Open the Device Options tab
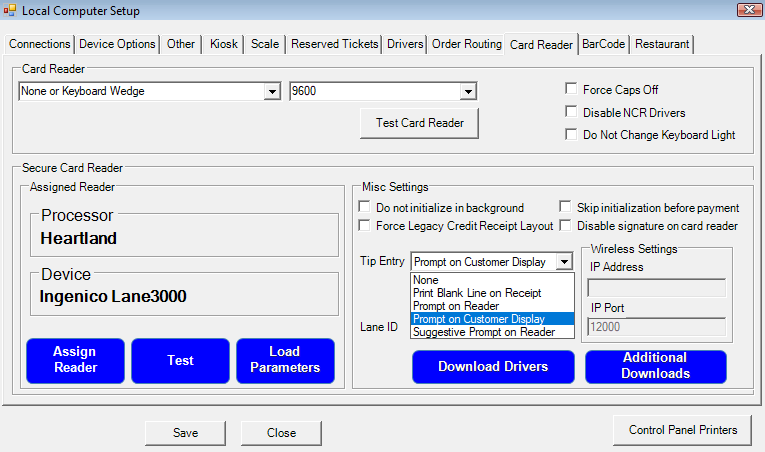The width and height of the screenshot is (765, 452). [117, 44]
